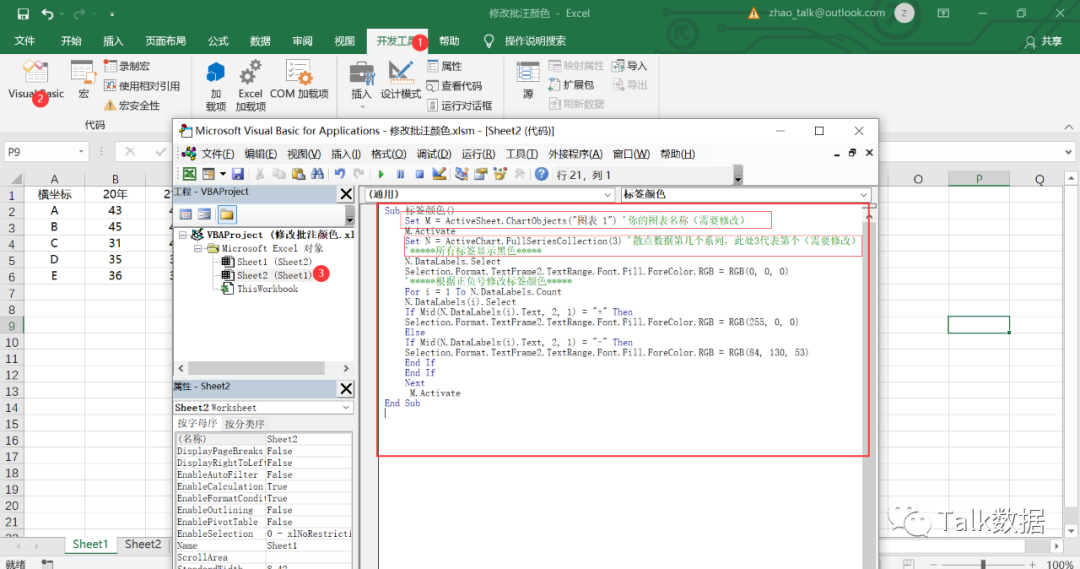Toggle folders view in project explorer
Image resolution: width=1080 pixels, height=569 pixels.
[x=227, y=214]
